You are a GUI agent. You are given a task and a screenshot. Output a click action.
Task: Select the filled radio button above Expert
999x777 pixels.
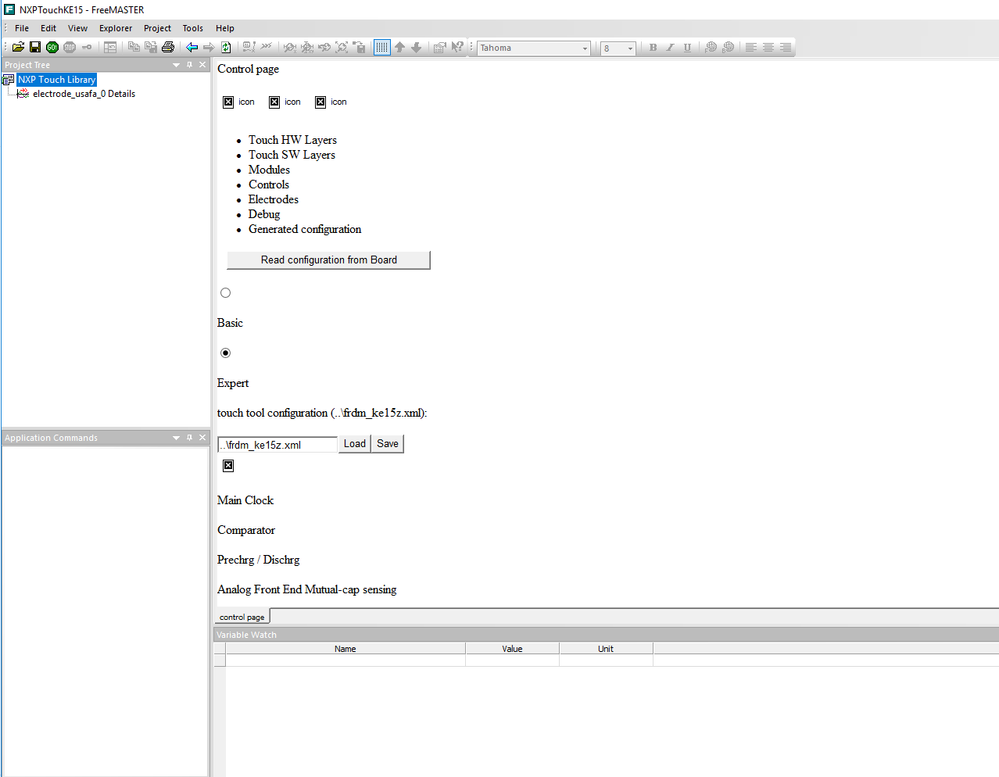[x=226, y=353]
